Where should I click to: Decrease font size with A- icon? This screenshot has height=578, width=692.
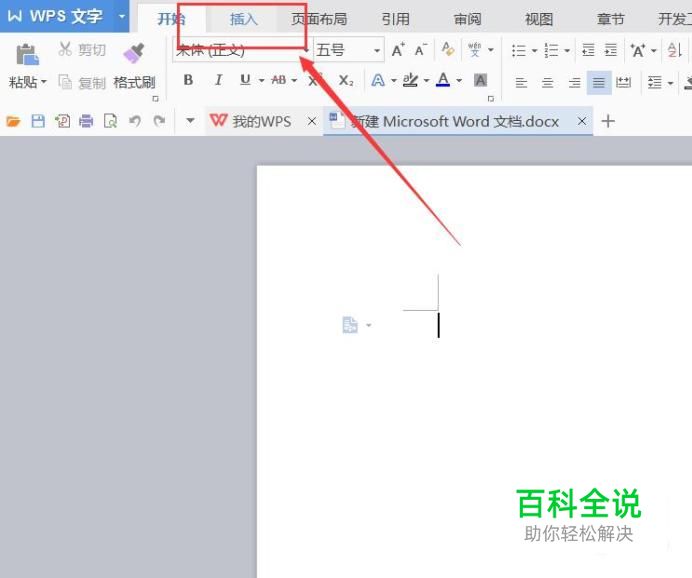421,50
